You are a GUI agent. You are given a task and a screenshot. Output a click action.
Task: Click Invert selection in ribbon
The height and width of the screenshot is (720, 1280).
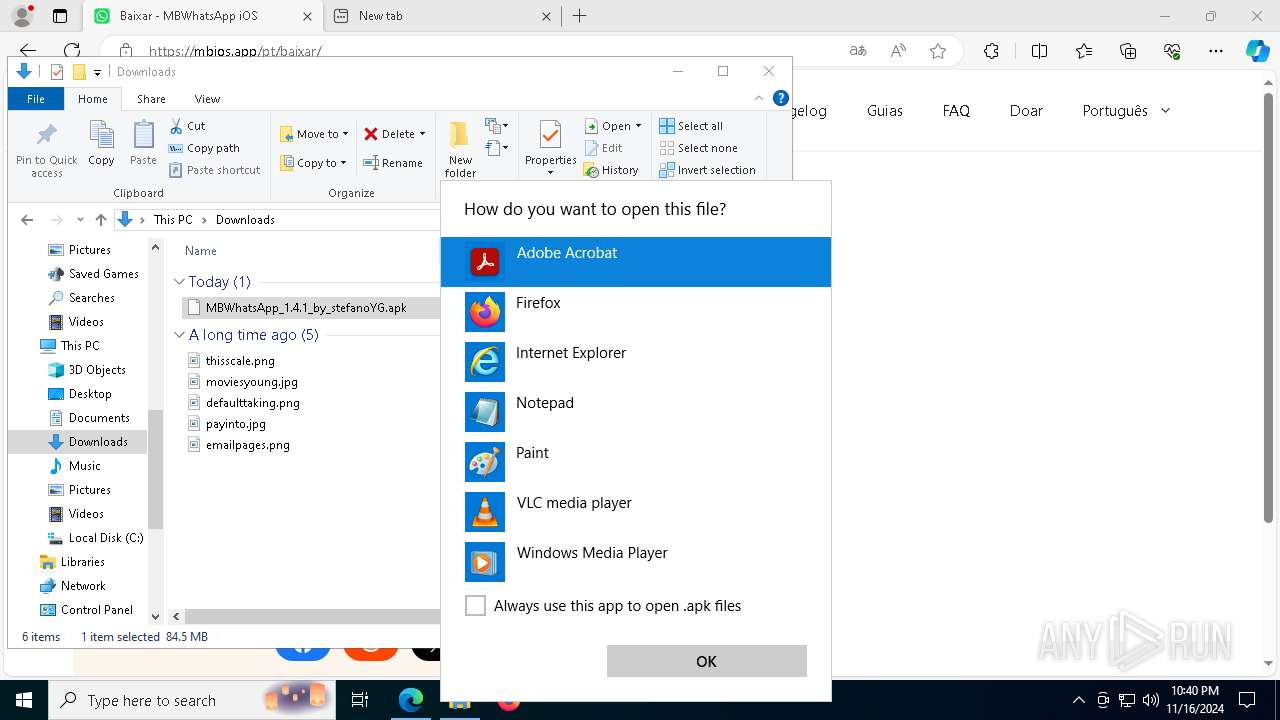tap(708, 170)
